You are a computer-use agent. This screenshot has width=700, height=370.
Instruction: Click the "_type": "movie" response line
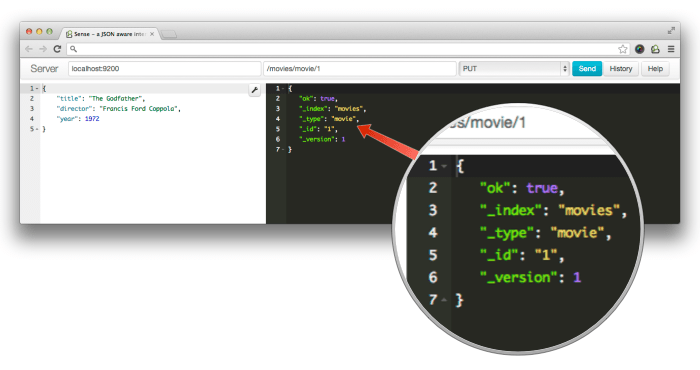[329, 119]
